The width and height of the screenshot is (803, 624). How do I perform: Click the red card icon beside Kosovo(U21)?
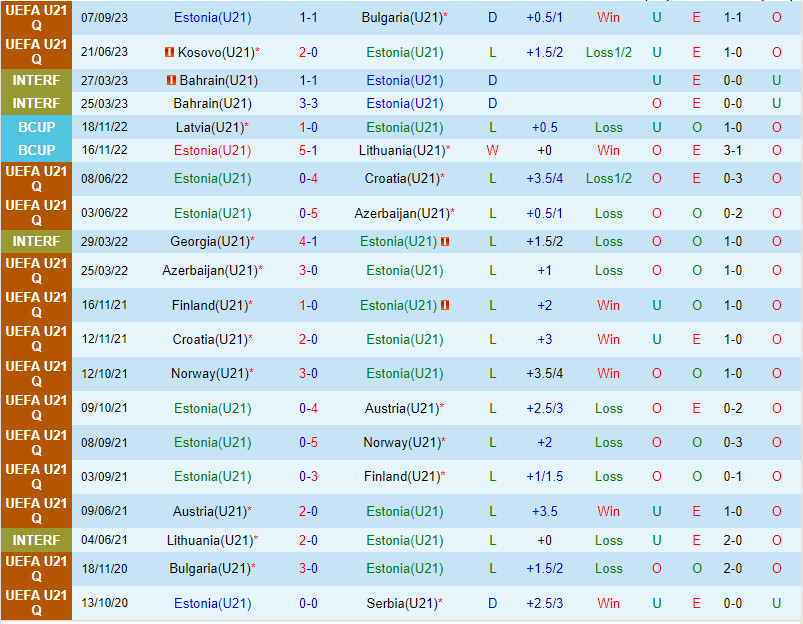click(170, 52)
